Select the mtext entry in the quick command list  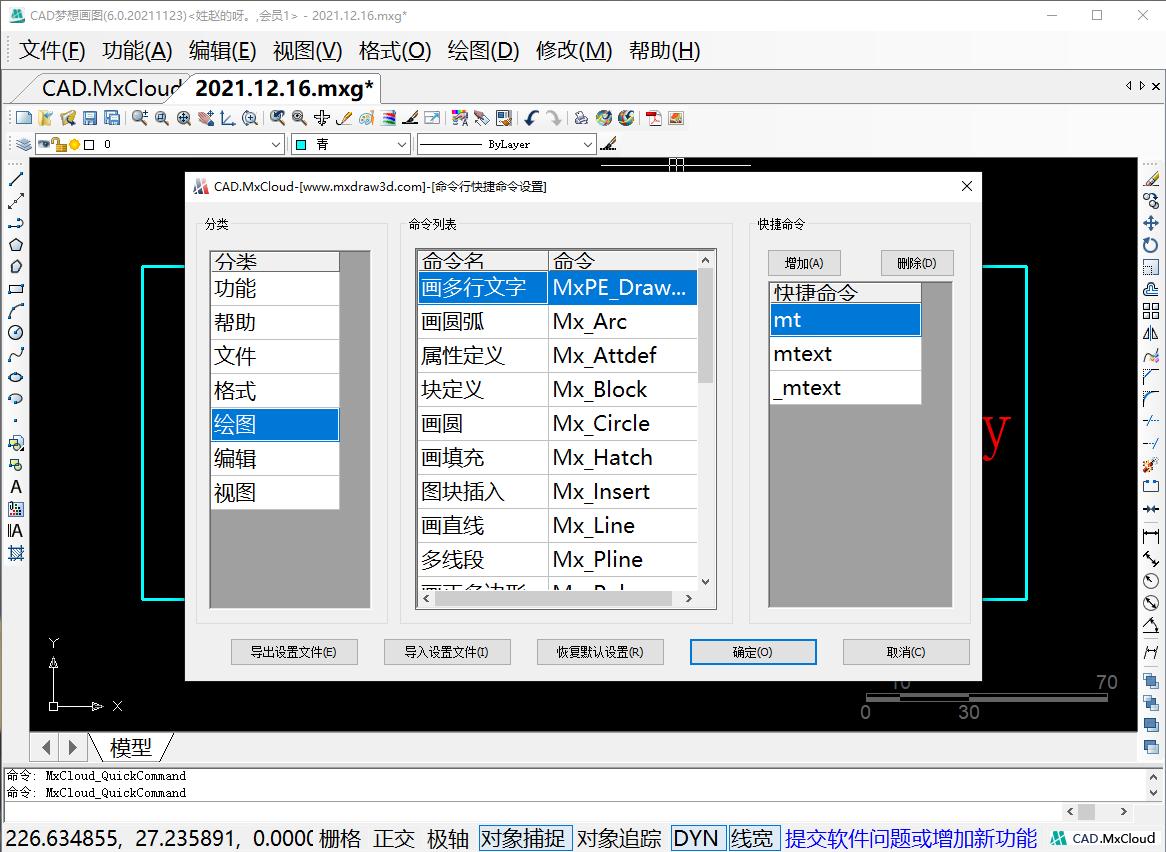click(845, 354)
